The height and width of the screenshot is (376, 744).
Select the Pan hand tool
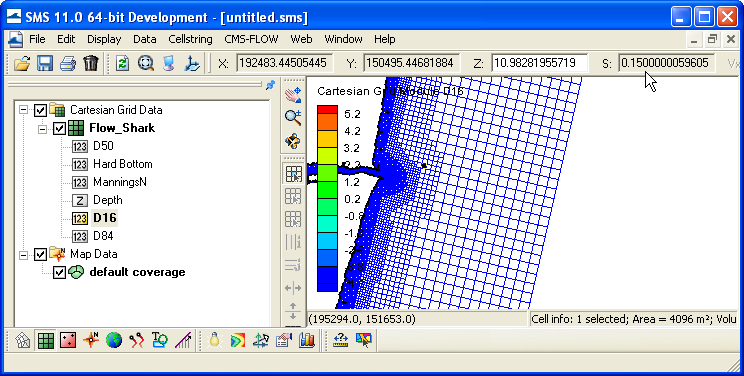pos(293,95)
